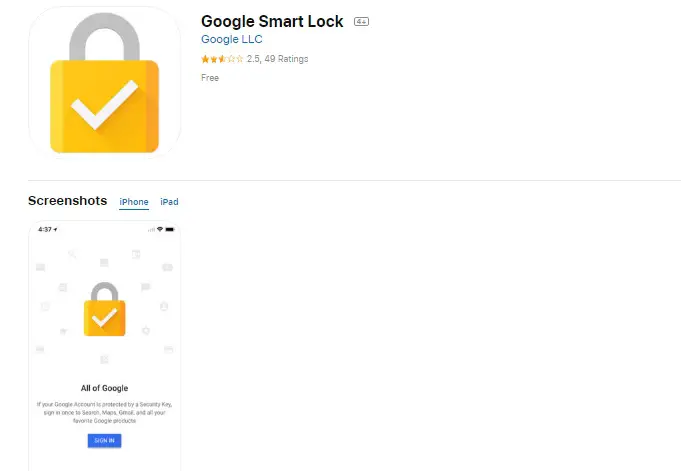Click the faint gear icon beside the padlock

(145, 330)
